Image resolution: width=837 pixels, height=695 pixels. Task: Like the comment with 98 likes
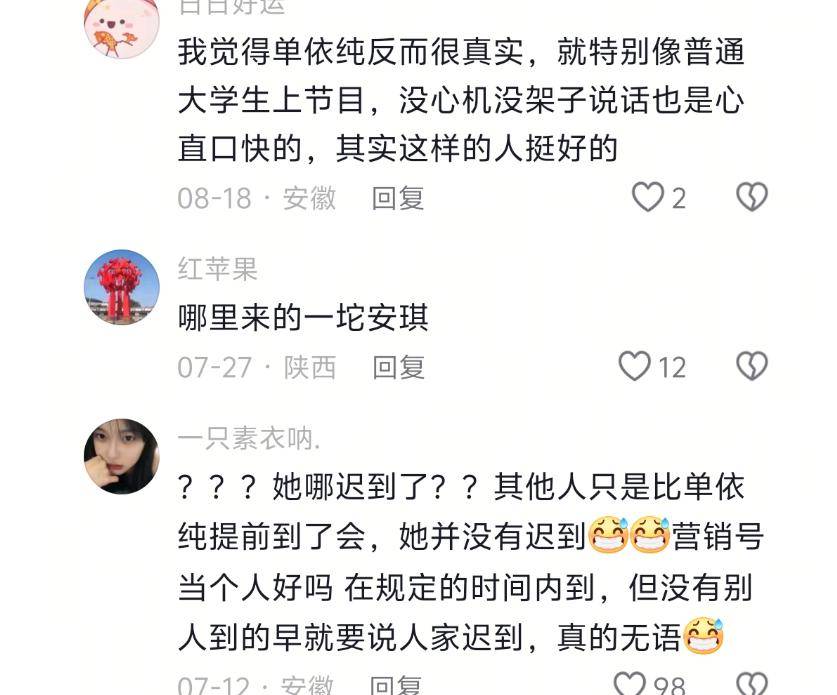(630, 683)
